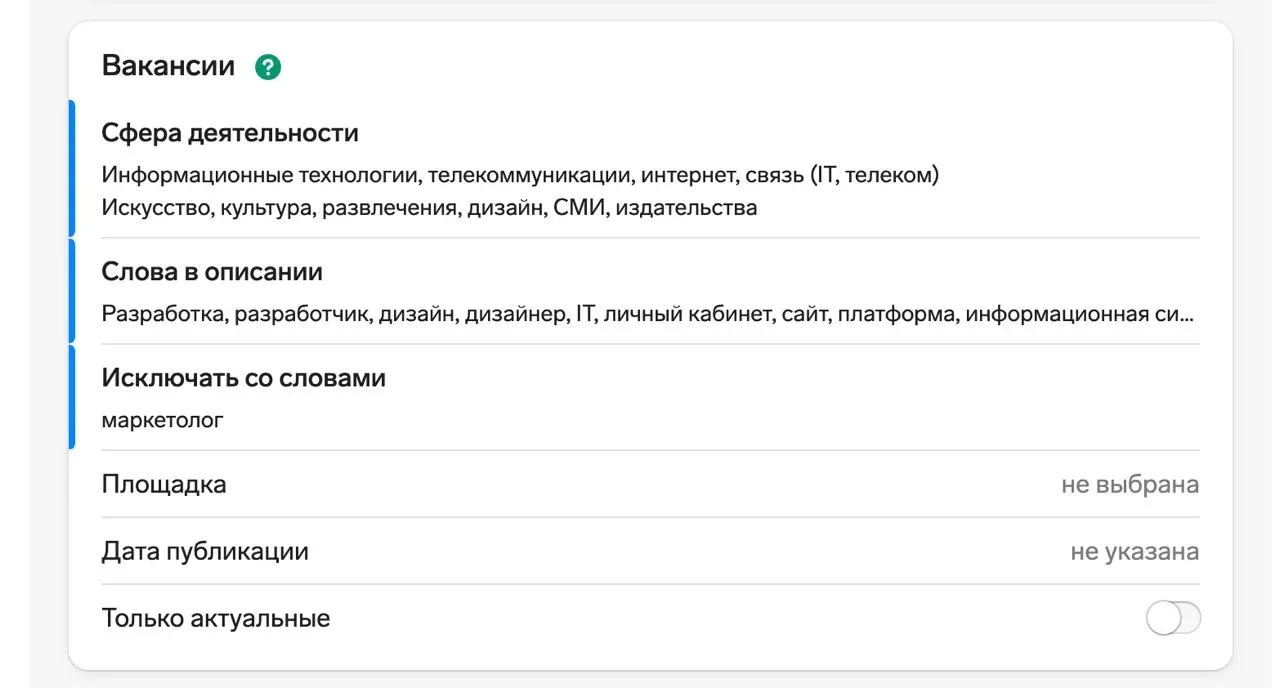Open the Дата публикации filter row

coord(205,551)
